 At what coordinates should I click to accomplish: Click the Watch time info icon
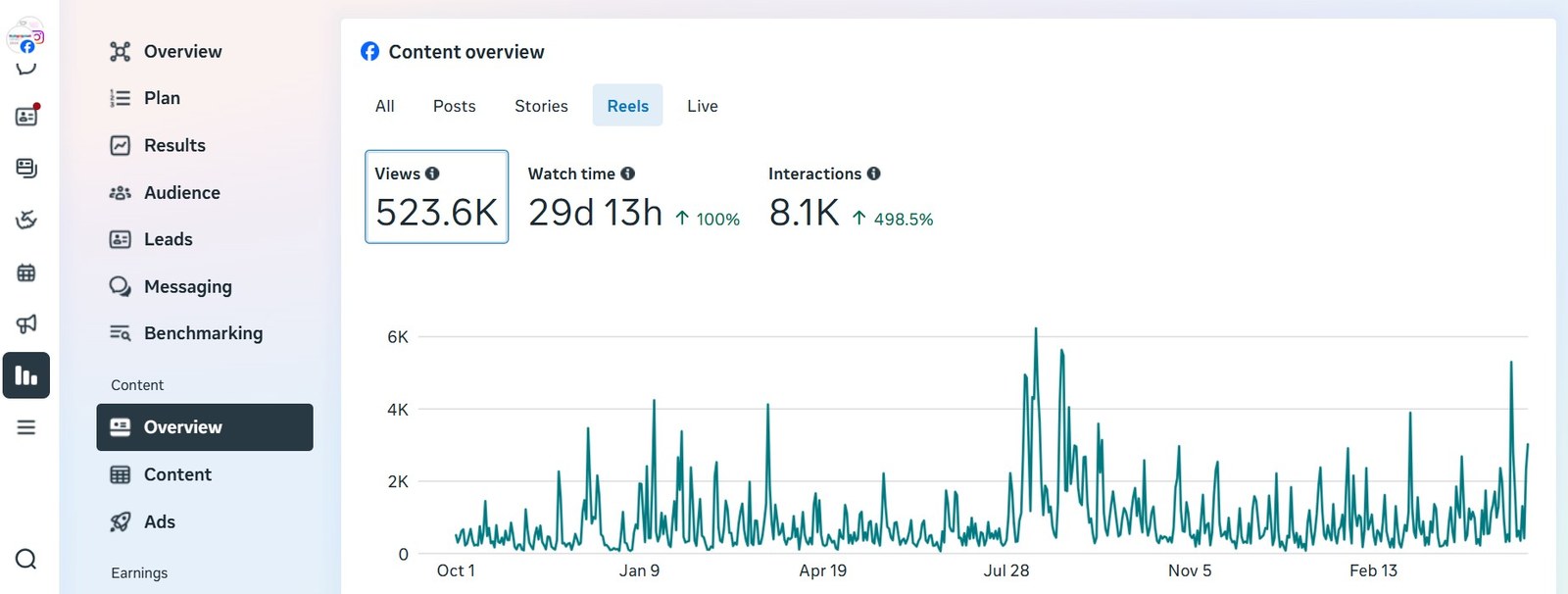pos(628,173)
